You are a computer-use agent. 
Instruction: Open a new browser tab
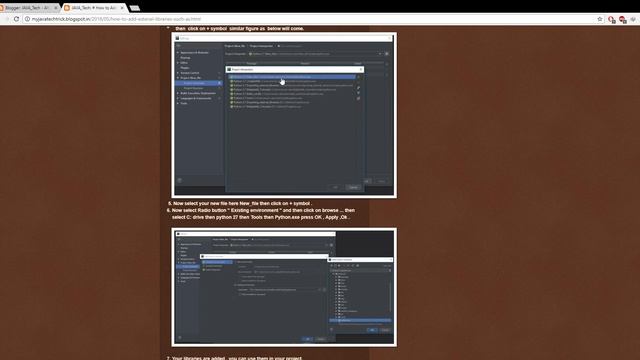coord(135,8)
